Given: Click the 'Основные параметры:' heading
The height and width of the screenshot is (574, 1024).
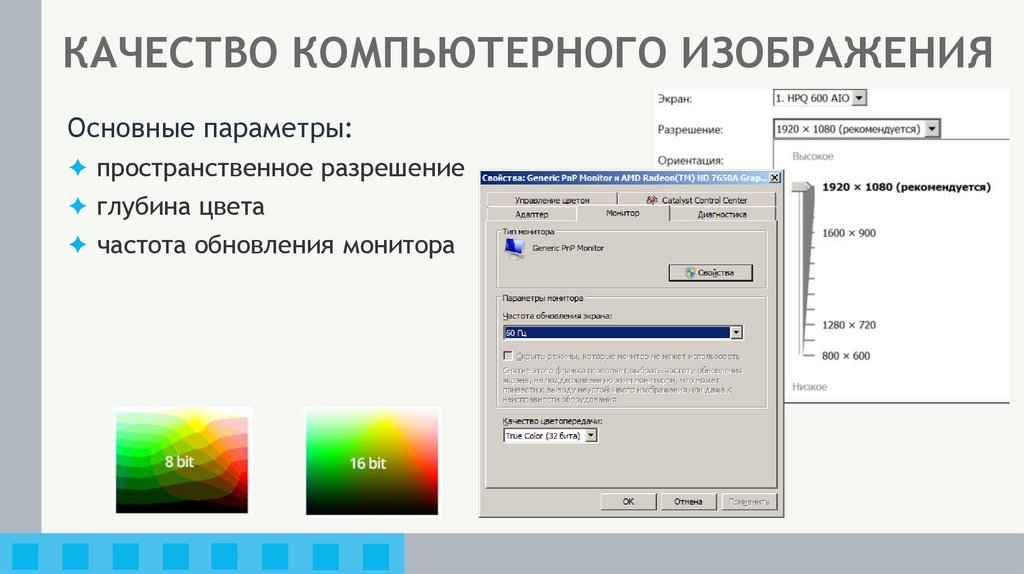Looking at the screenshot, I should 210,128.
